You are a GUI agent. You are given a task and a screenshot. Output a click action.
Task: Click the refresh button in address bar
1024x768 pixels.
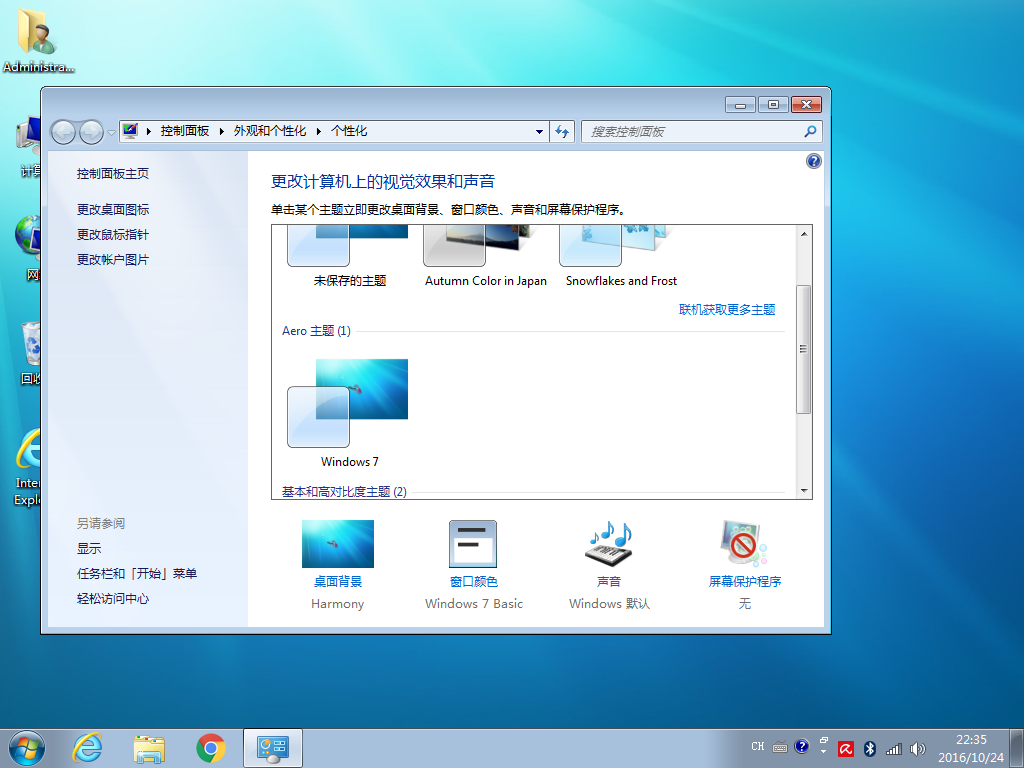click(562, 131)
